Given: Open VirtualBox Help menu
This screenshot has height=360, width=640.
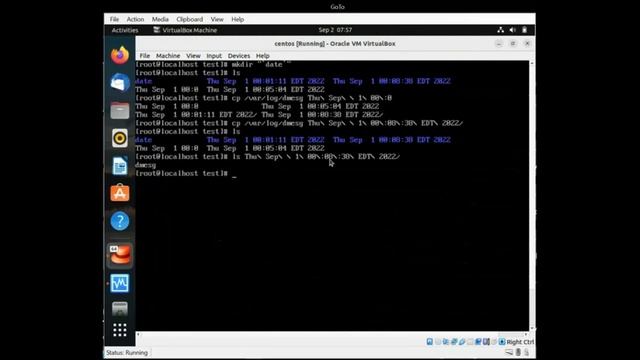Looking at the screenshot, I should coord(262,56).
